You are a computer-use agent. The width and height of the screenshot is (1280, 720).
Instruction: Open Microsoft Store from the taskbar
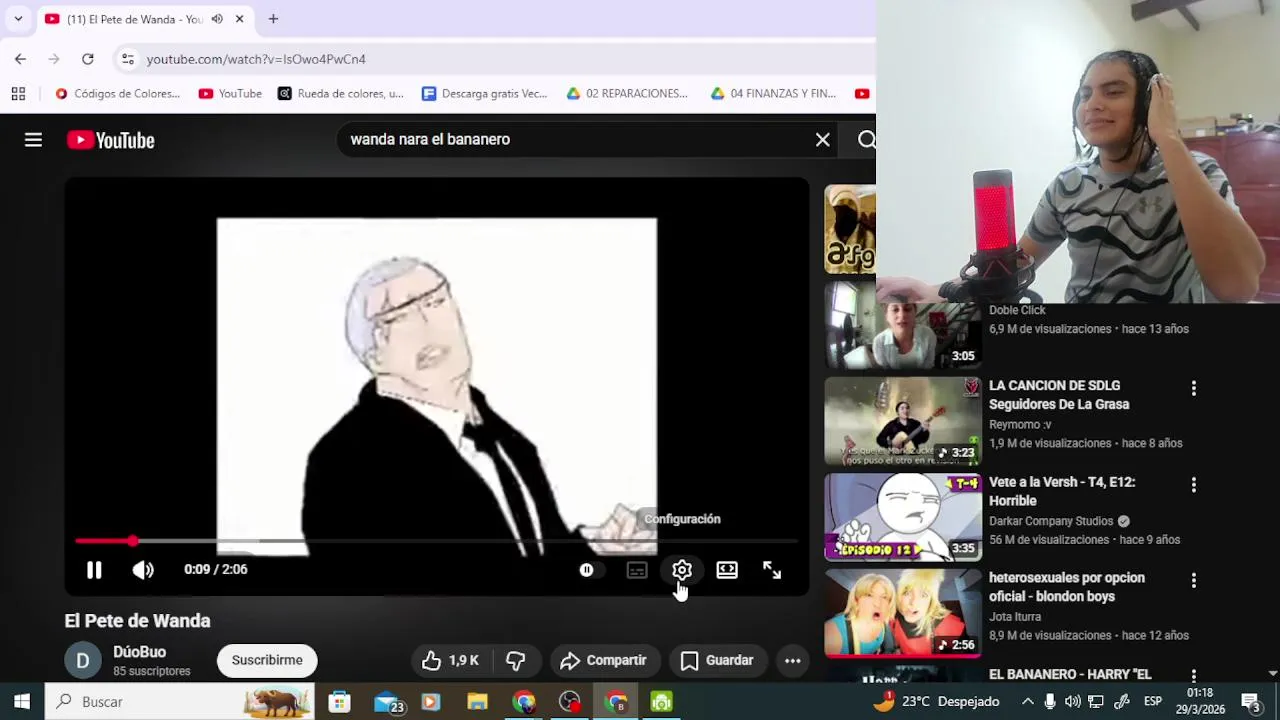click(x=340, y=702)
